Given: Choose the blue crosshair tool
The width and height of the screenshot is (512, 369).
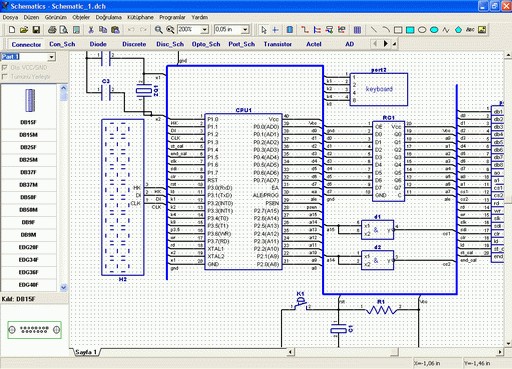Looking at the screenshot, I should tap(275, 30).
